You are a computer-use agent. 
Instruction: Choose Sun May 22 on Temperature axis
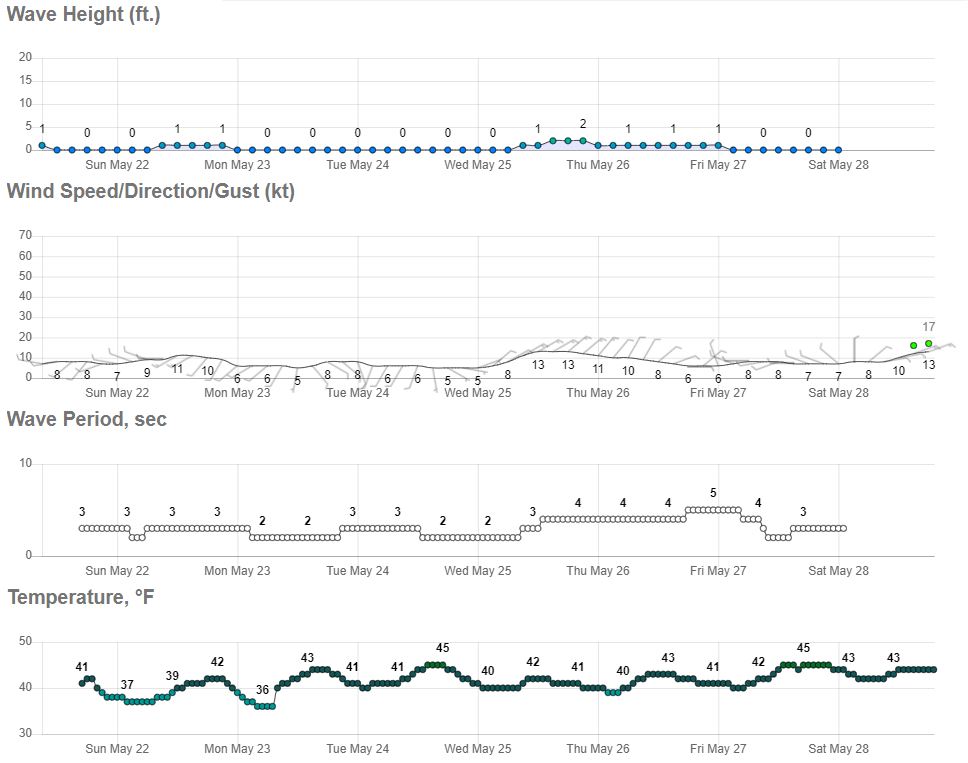117,749
